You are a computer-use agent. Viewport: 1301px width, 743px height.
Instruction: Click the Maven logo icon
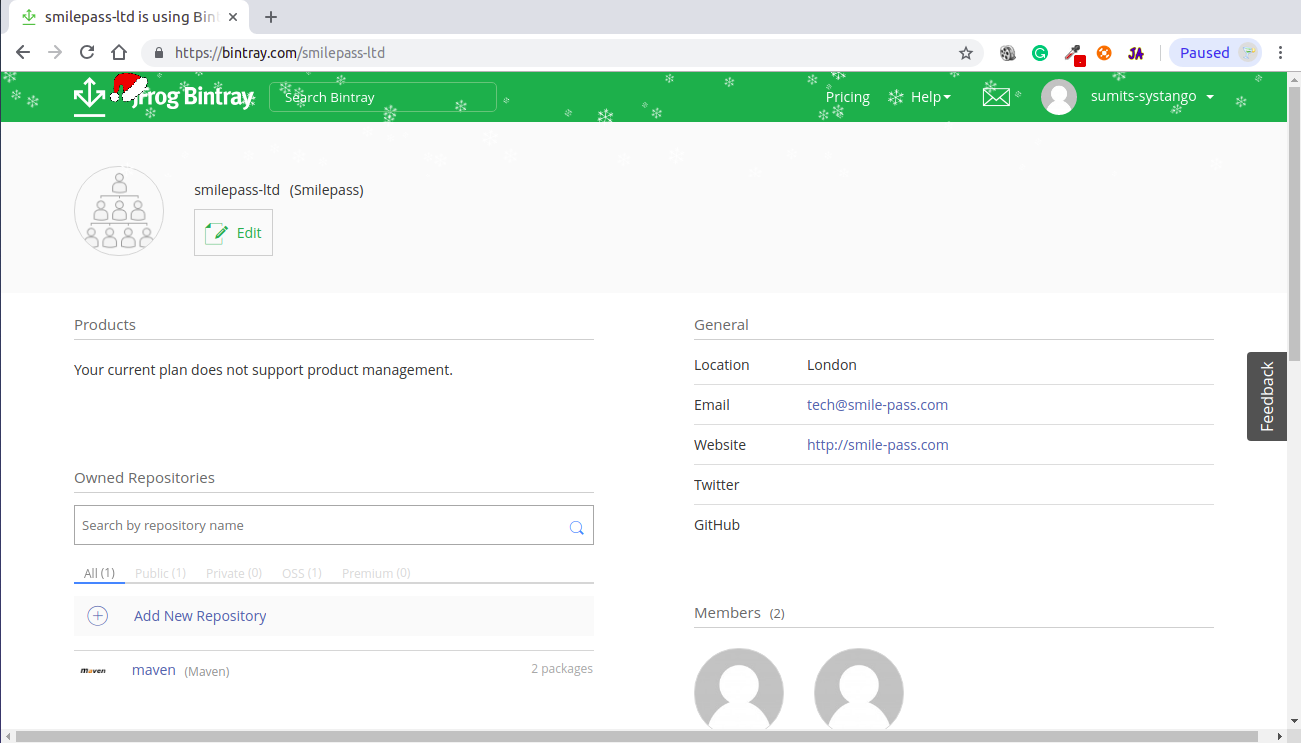pos(93,670)
